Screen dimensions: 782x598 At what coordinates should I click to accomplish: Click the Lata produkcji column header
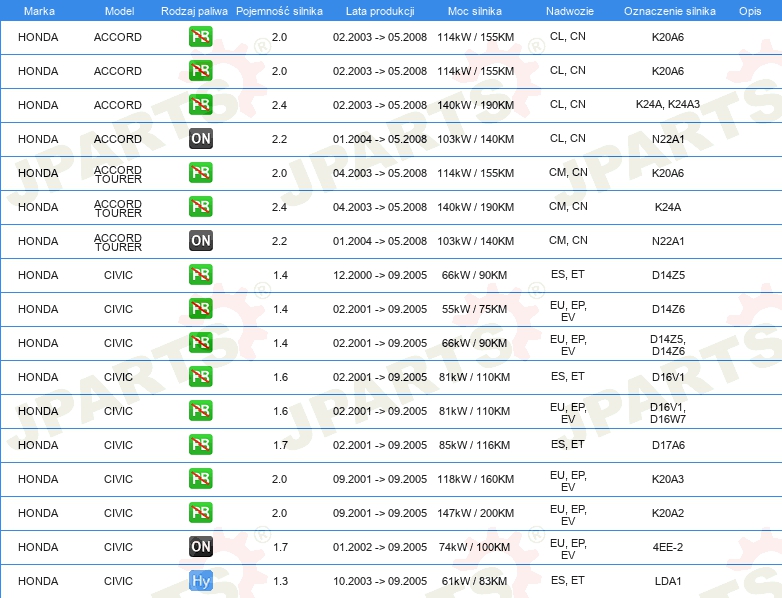pos(380,11)
